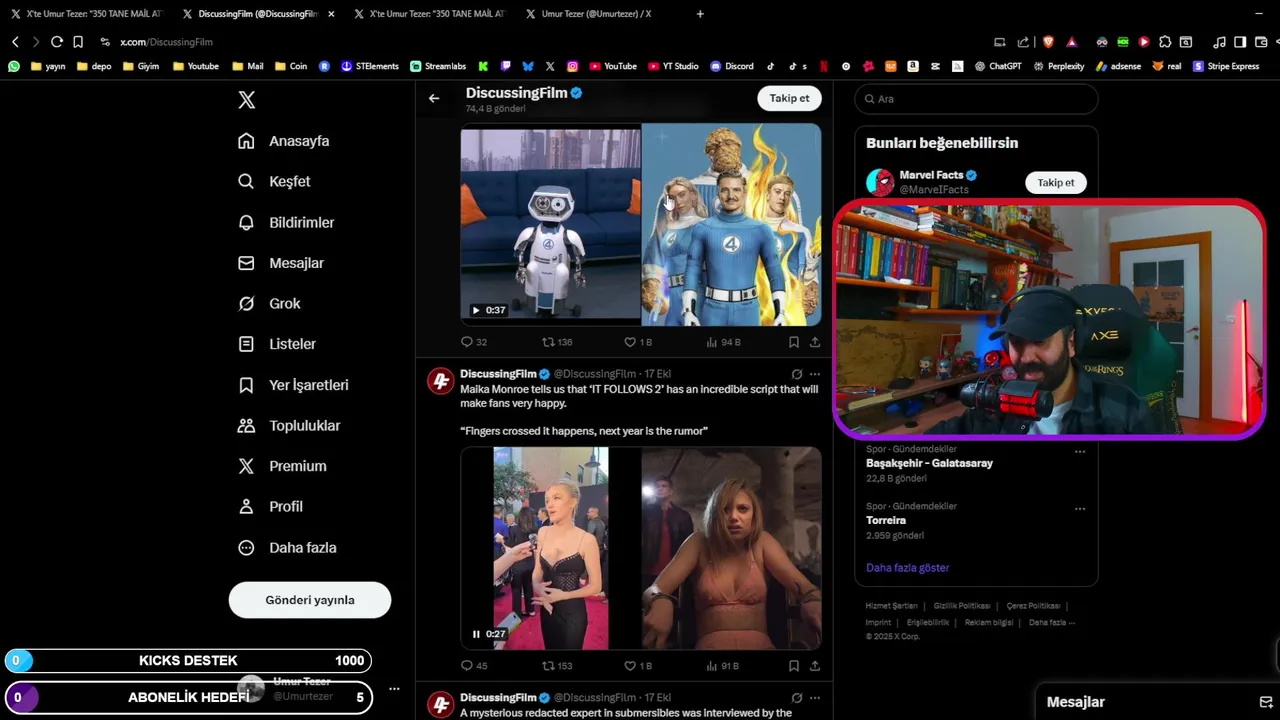View analytics showing 91 B views

pos(723,666)
